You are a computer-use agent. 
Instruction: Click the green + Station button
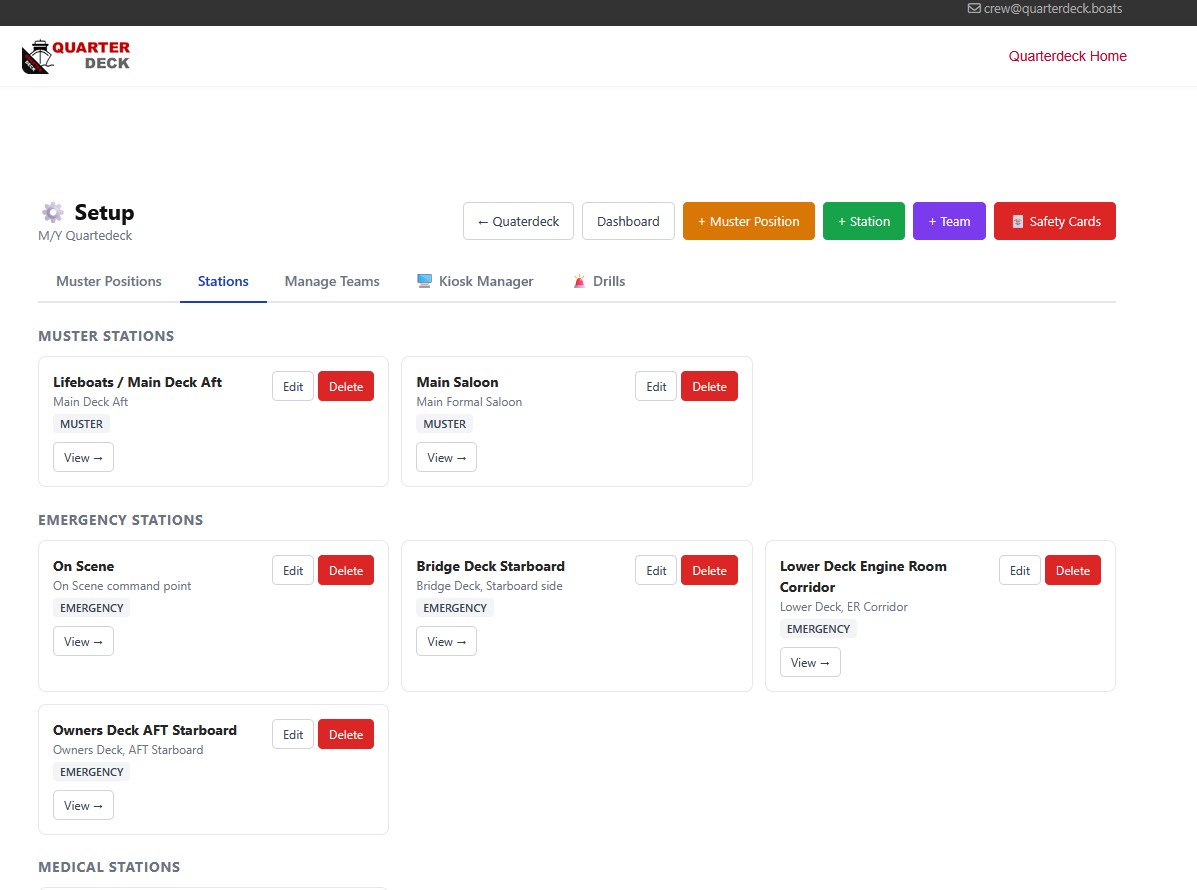click(863, 221)
